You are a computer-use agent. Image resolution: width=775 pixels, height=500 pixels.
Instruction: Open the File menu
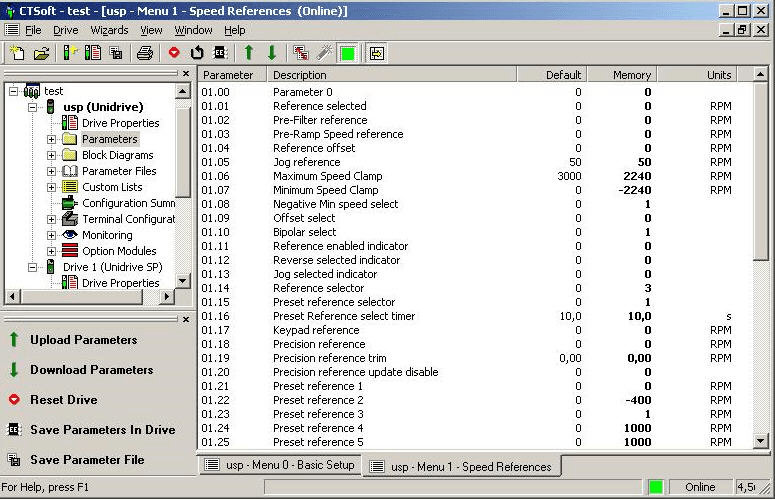(33, 30)
